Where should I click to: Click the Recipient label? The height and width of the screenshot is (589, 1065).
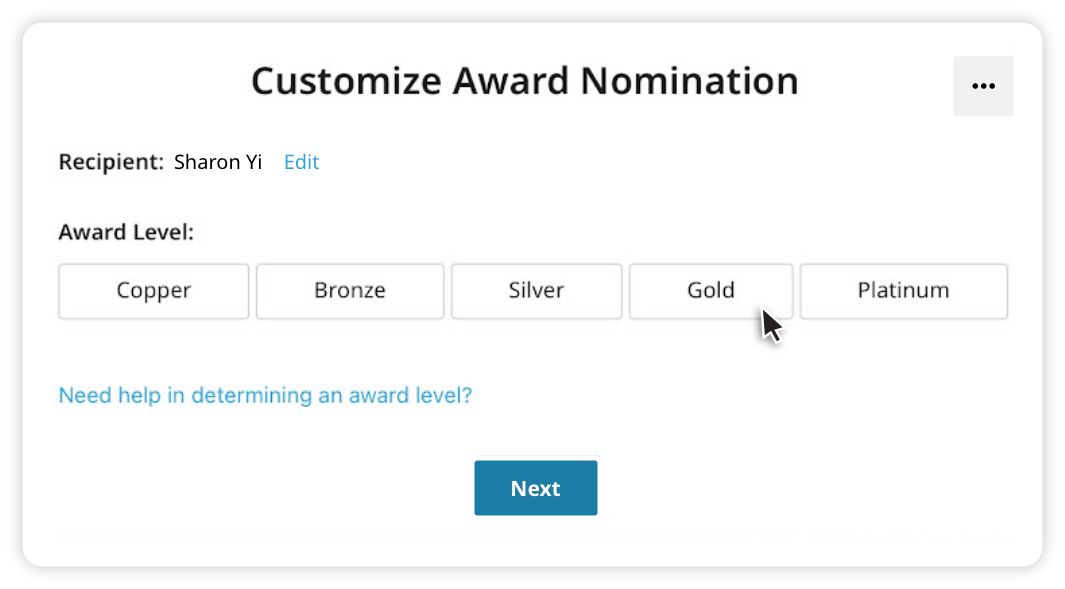[110, 162]
